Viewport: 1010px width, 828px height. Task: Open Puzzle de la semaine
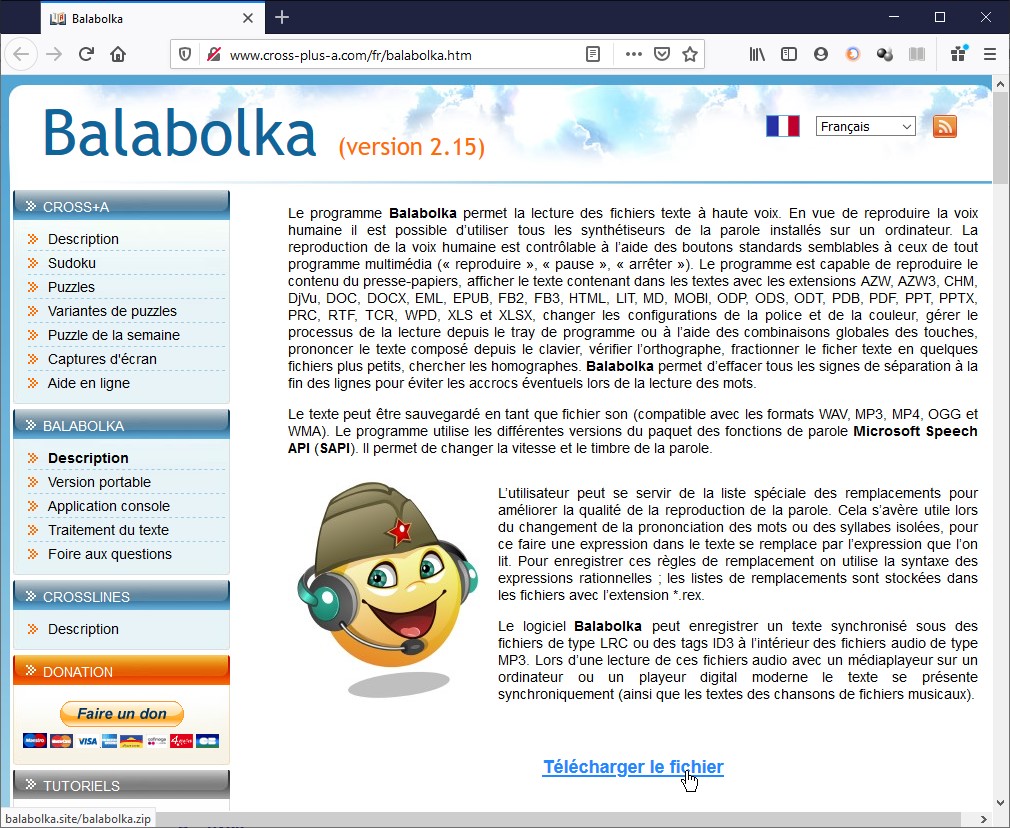[113, 335]
